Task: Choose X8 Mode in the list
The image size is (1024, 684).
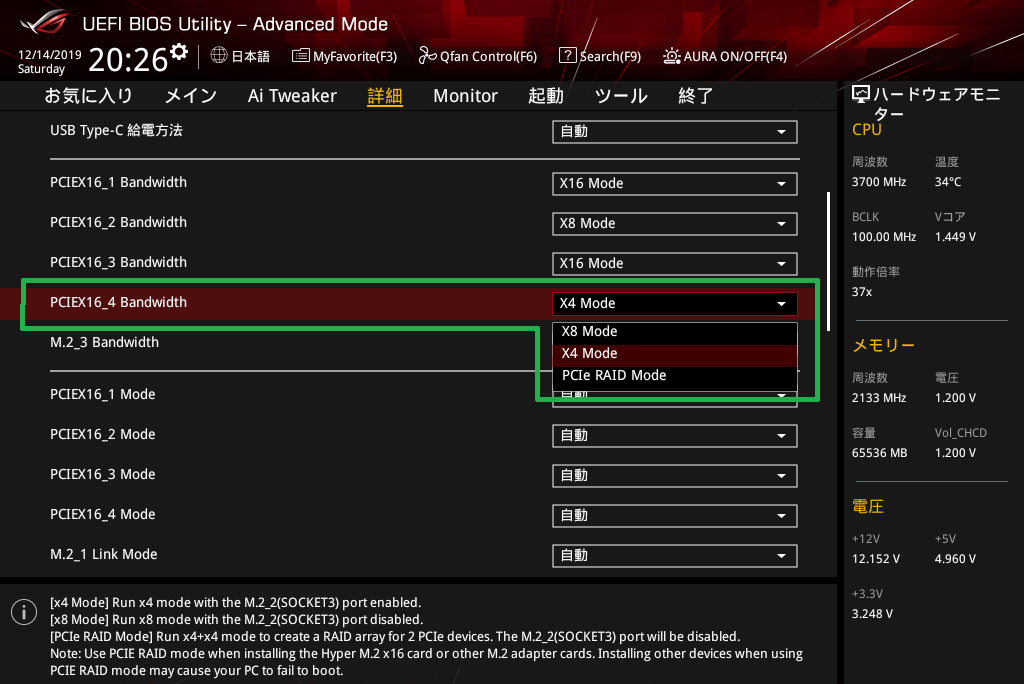Action: tap(675, 331)
